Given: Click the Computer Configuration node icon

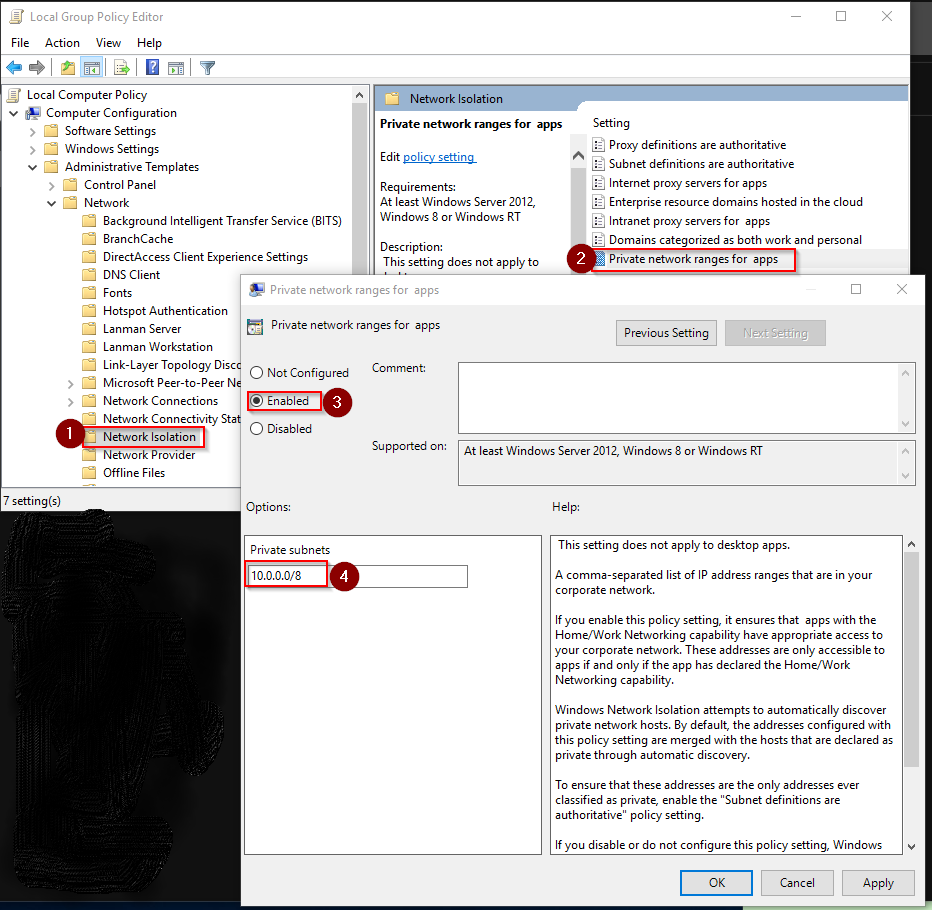Looking at the screenshot, I should [33, 113].
